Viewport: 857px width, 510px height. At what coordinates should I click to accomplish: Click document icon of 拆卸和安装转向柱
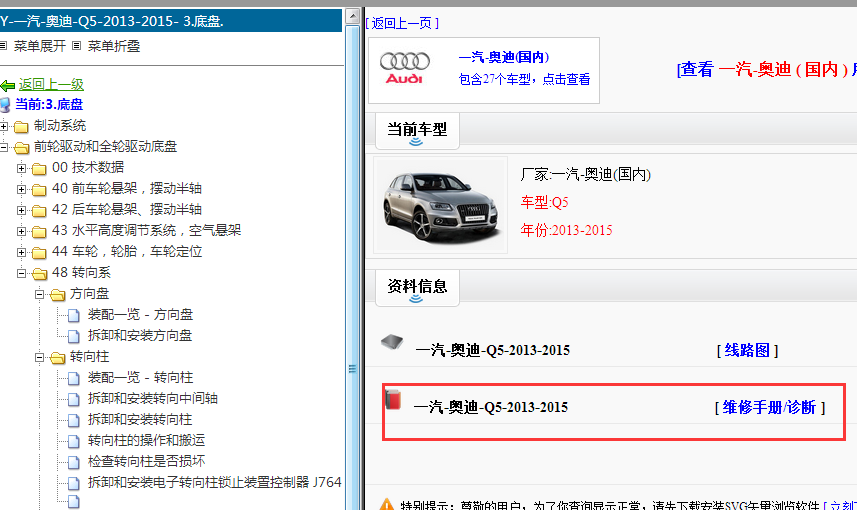73,420
